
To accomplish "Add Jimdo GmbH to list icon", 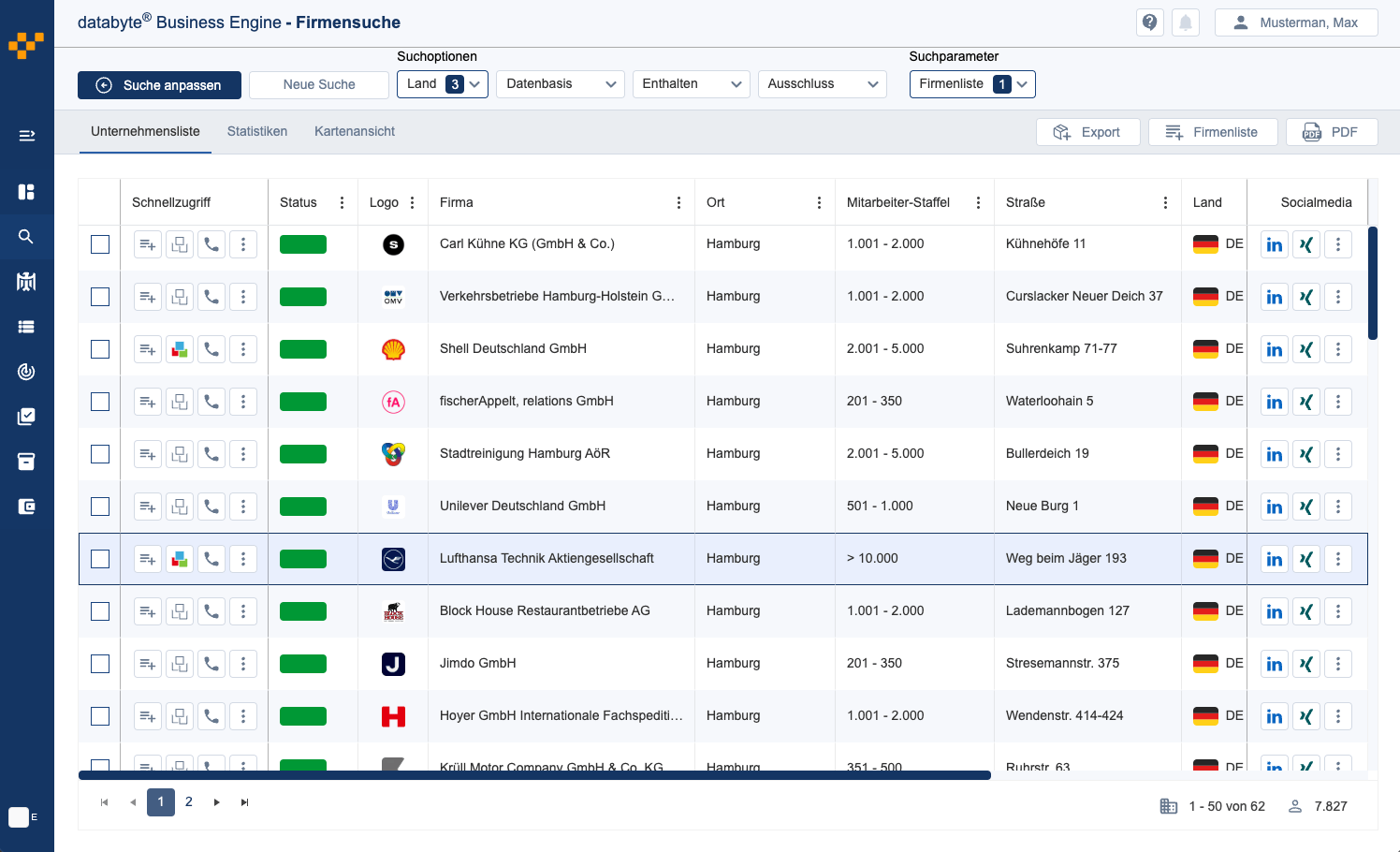I will coord(148,664).
